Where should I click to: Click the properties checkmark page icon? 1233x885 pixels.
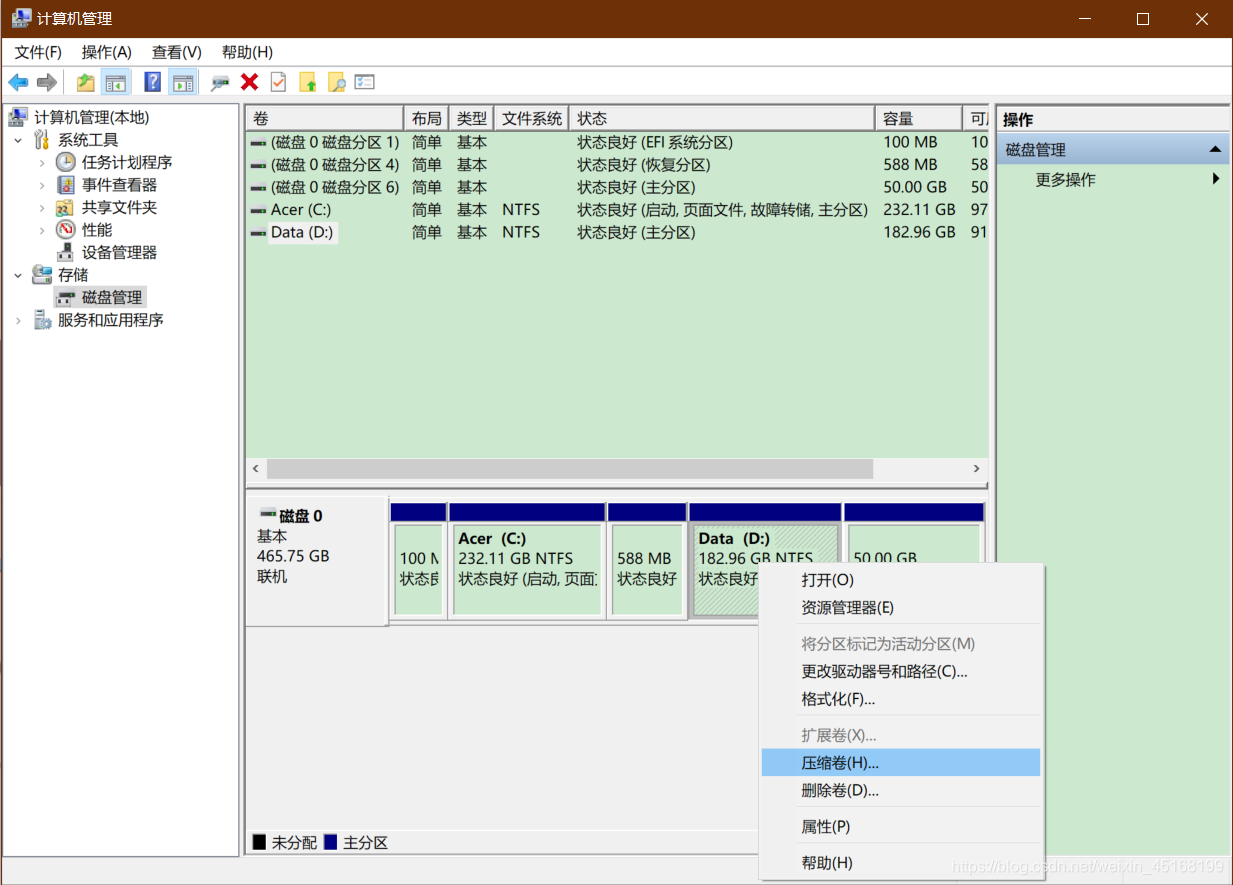tap(278, 82)
